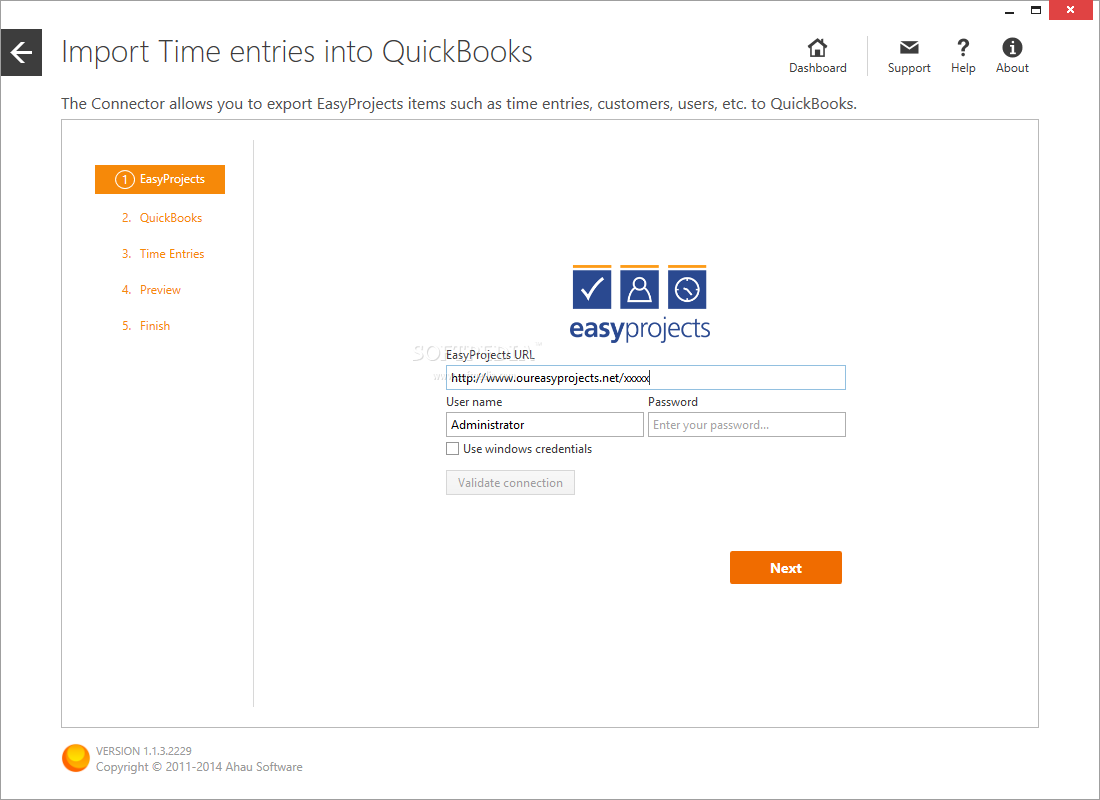
Task: Focus the EasyProjects URL field
Action: coord(645,378)
